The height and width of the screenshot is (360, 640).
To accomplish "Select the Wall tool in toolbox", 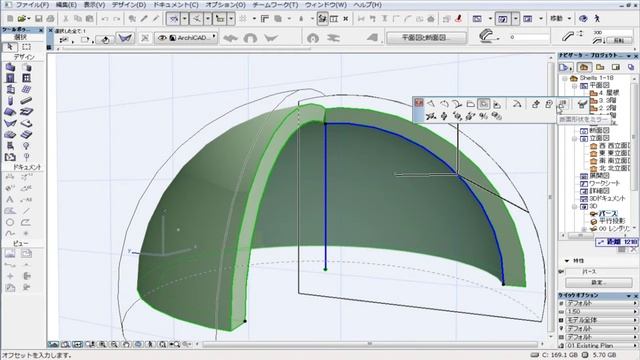I will pyautogui.click(x=10, y=67).
